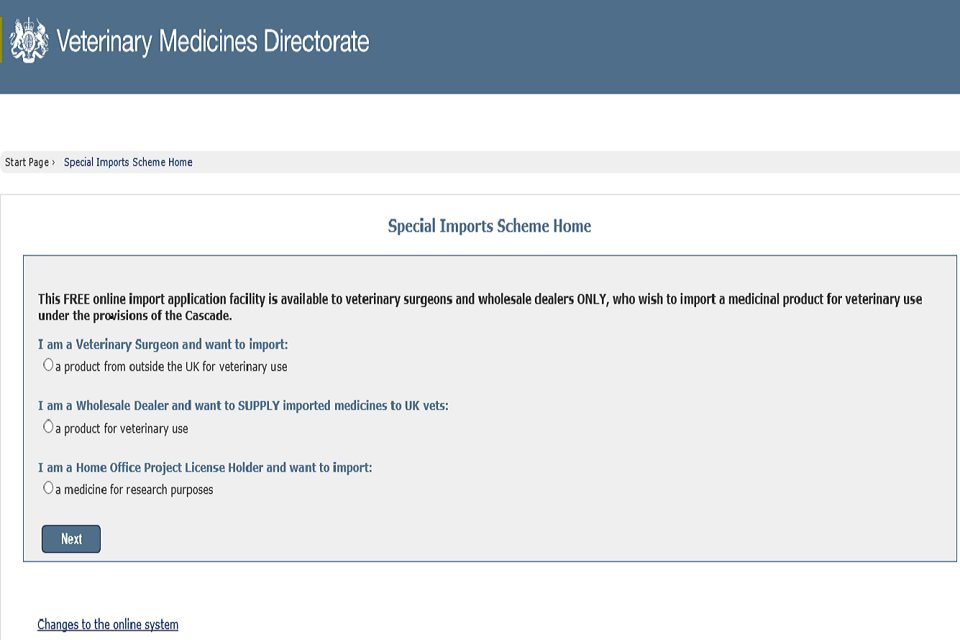Viewport: 960px width, 640px height.
Task: Select the Wholesale Dealer 'product for veterinary use' option
Action: [48, 426]
